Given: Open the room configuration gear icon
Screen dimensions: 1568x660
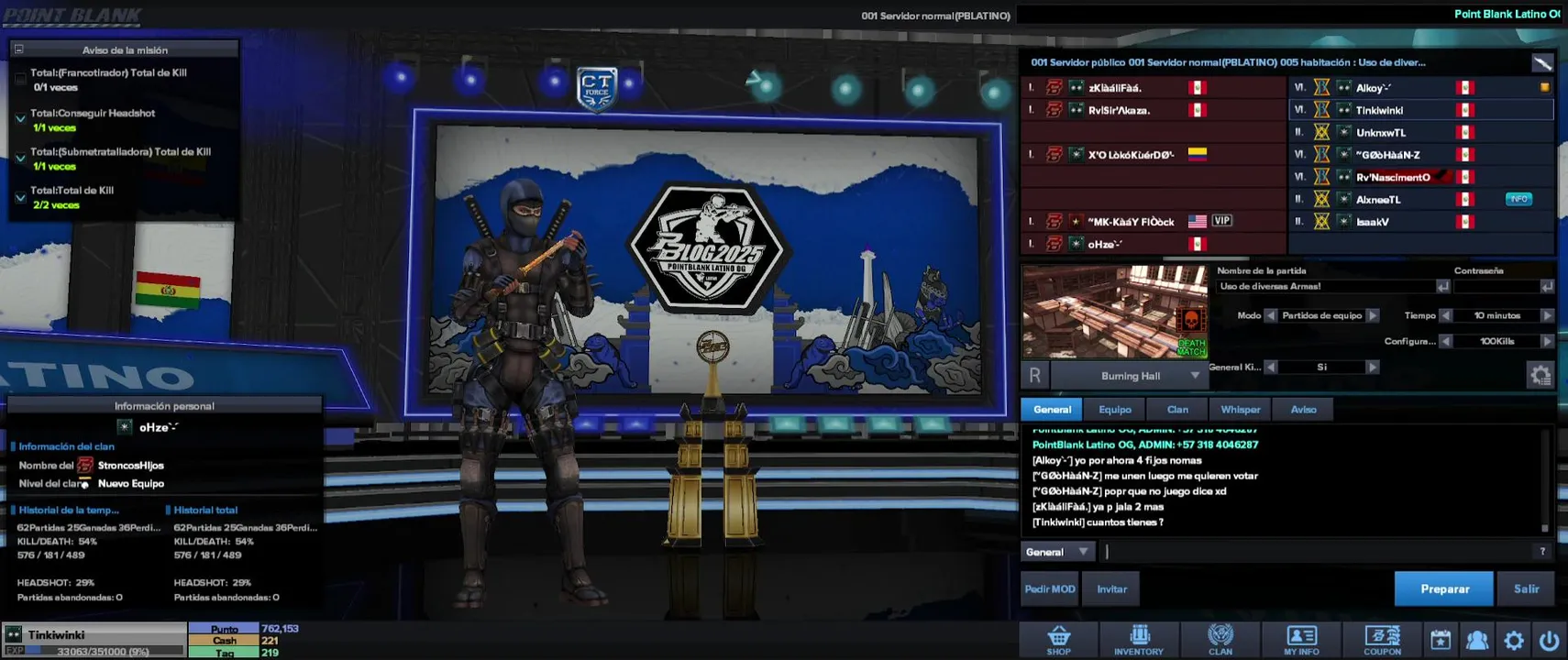Looking at the screenshot, I should pos(1540,374).
